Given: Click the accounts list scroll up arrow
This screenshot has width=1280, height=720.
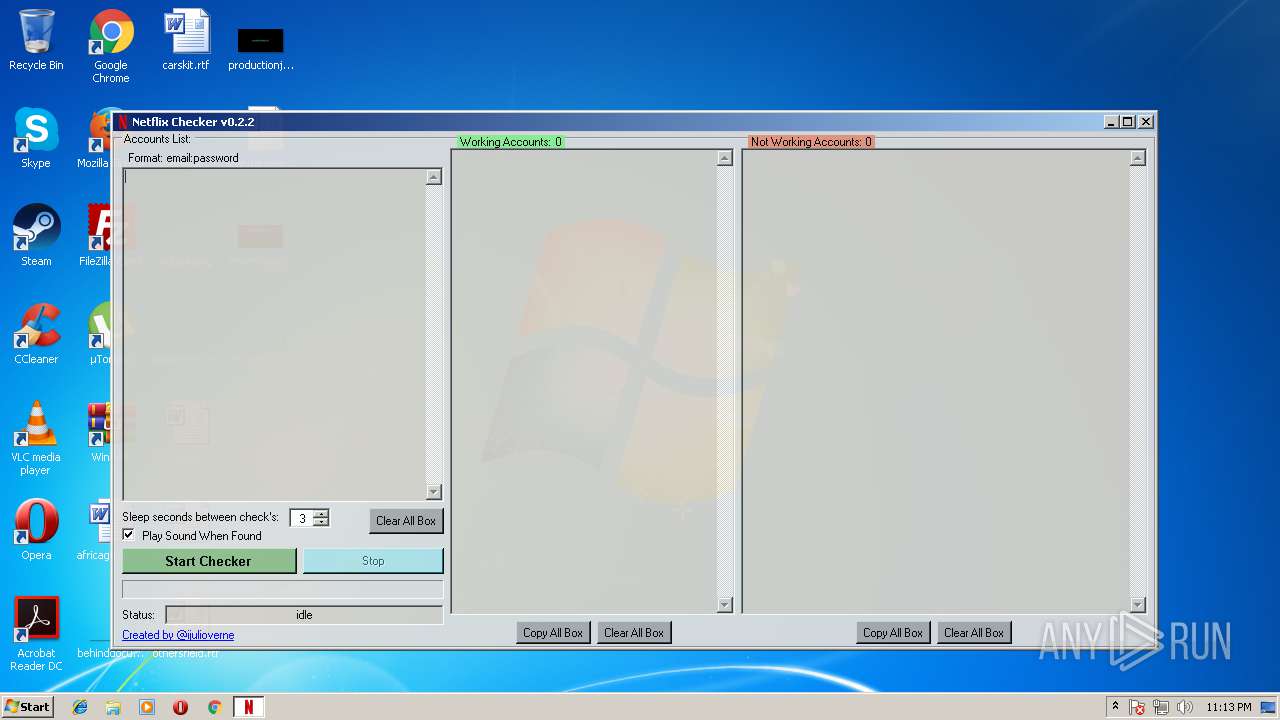Looking at the screenshot, I should tap(433, 177).
